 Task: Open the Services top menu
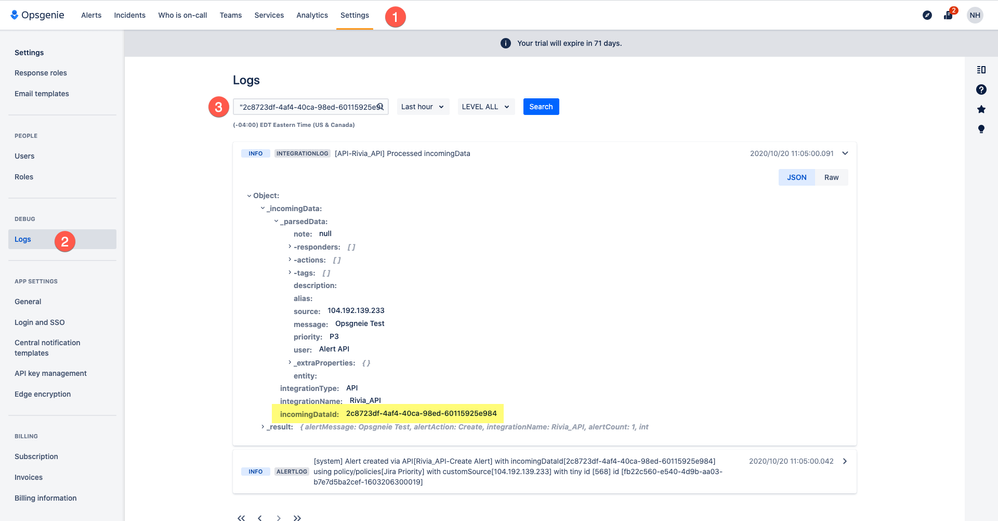[x=269, y=15]
